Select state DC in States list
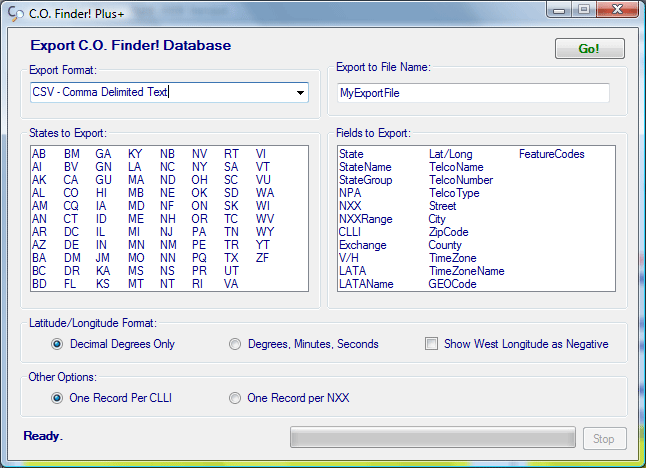This screenshot has height=468, width=646. coord(71,232)
